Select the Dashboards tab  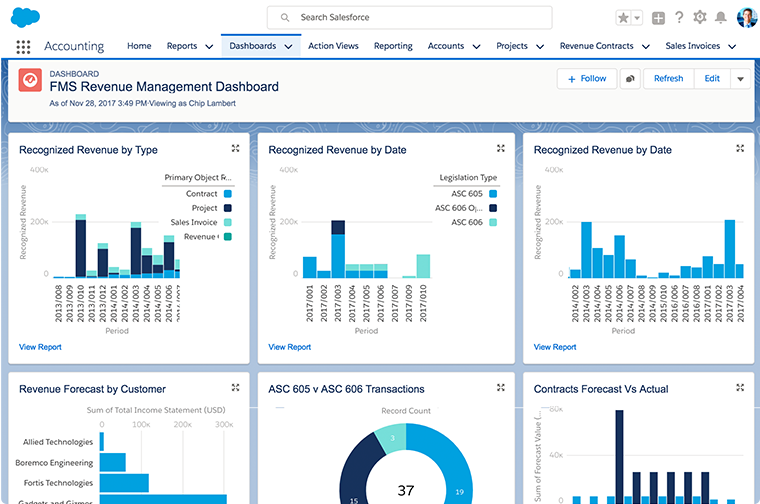253,46
